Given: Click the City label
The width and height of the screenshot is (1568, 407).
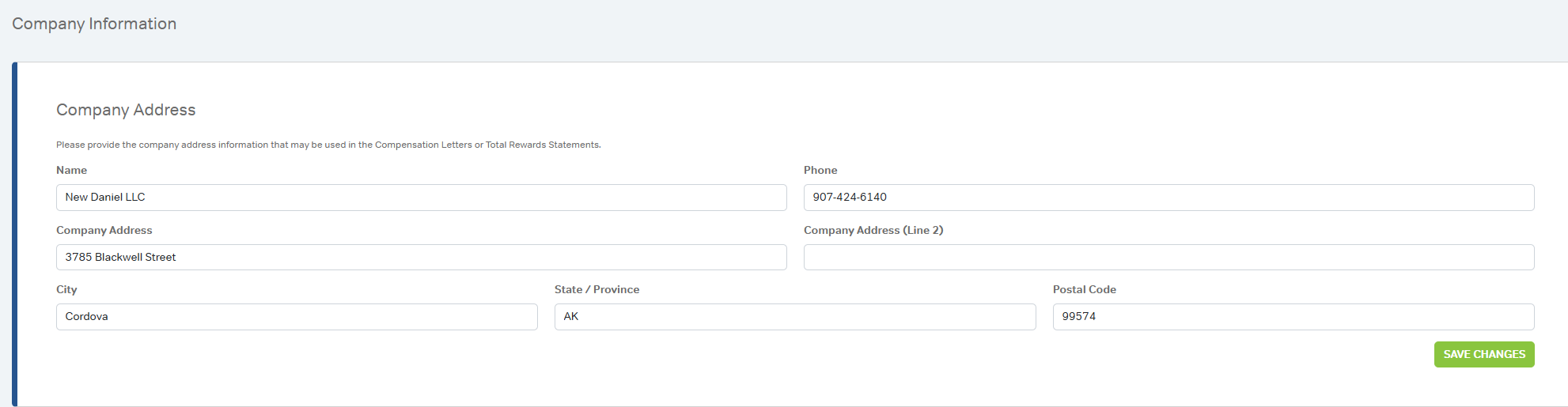Looking at the screenshot, I should tap(66, 290).
